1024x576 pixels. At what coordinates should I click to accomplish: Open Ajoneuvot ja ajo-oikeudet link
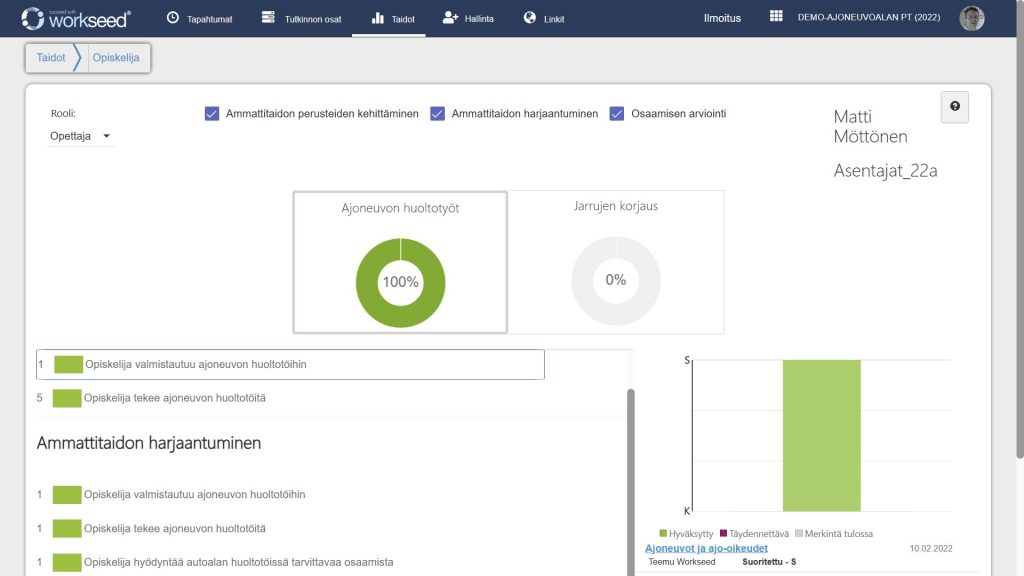tap(706, 548)
